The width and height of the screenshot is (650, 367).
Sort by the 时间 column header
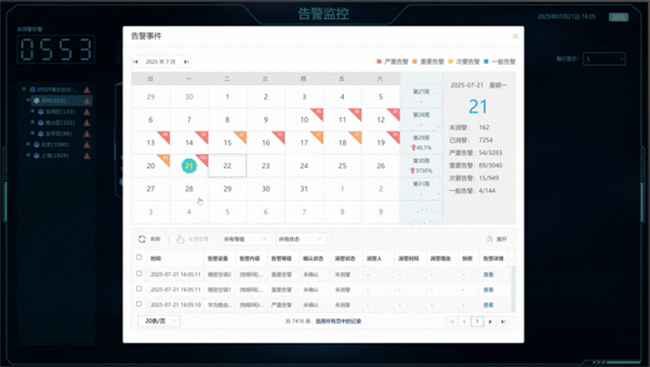[x=156, y=259]
